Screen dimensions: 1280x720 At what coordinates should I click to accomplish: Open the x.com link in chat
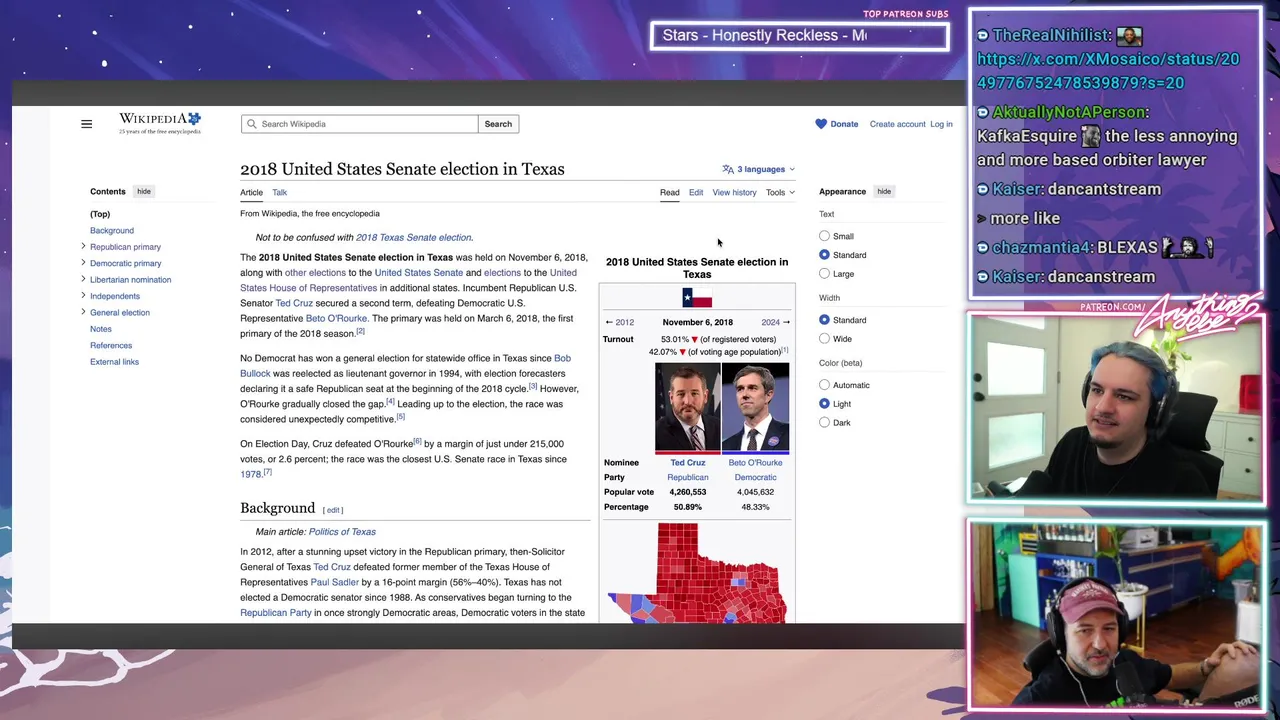click(1108, 71)
